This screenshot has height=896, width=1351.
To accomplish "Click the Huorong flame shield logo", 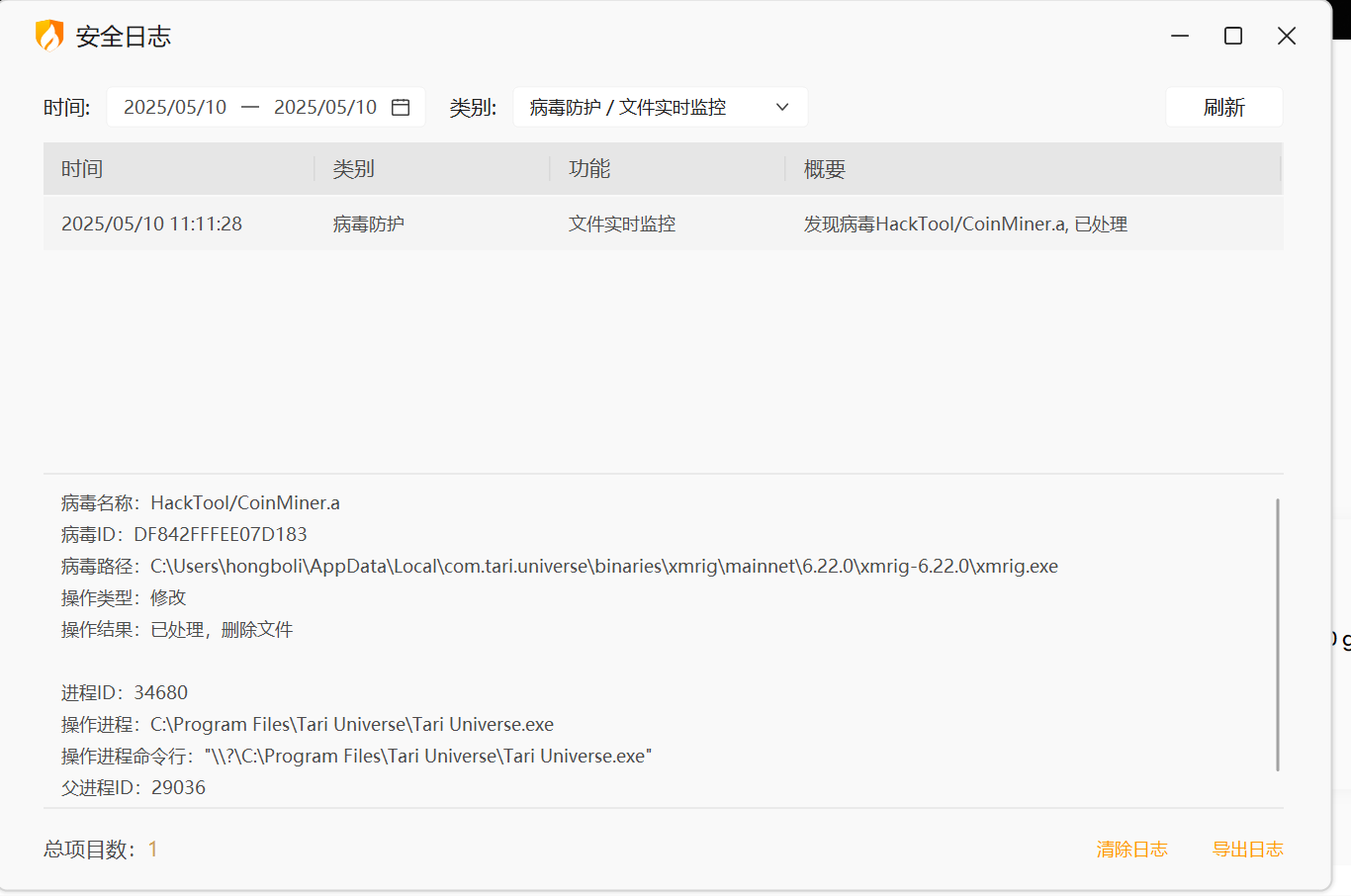I will (49, 36).
